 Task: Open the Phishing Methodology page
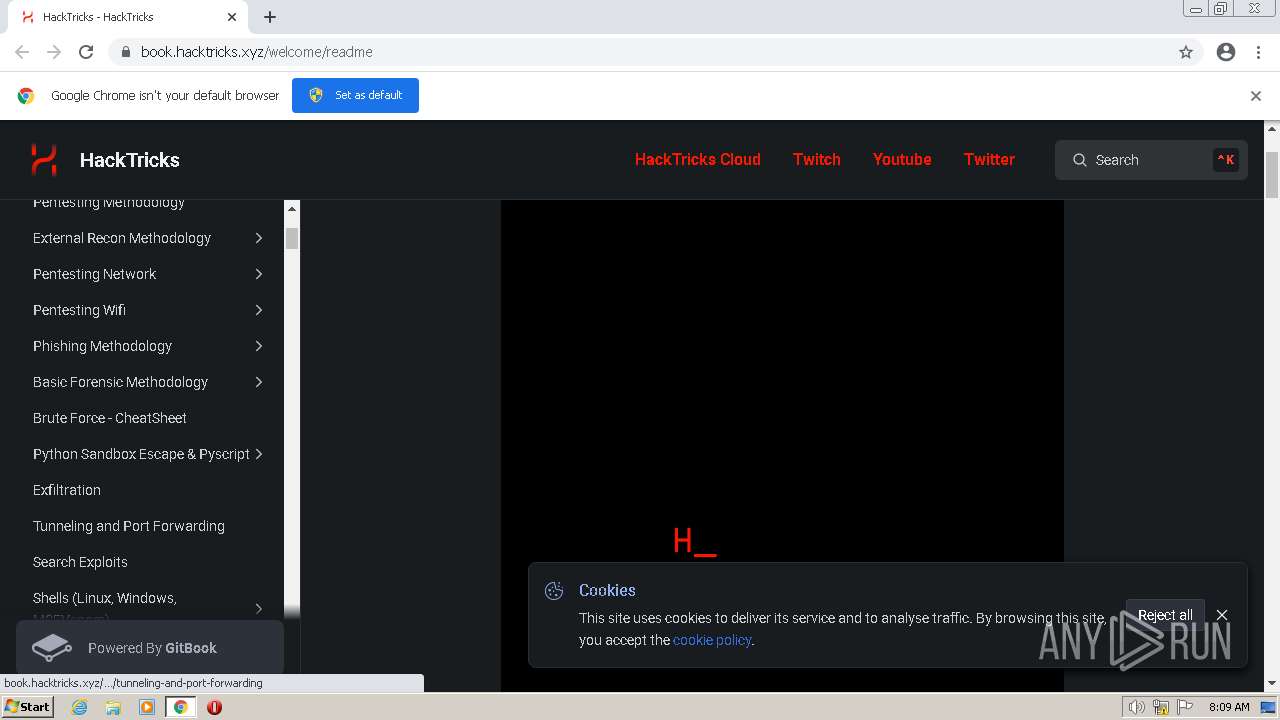pyautogui.click(x=103, y=346)
